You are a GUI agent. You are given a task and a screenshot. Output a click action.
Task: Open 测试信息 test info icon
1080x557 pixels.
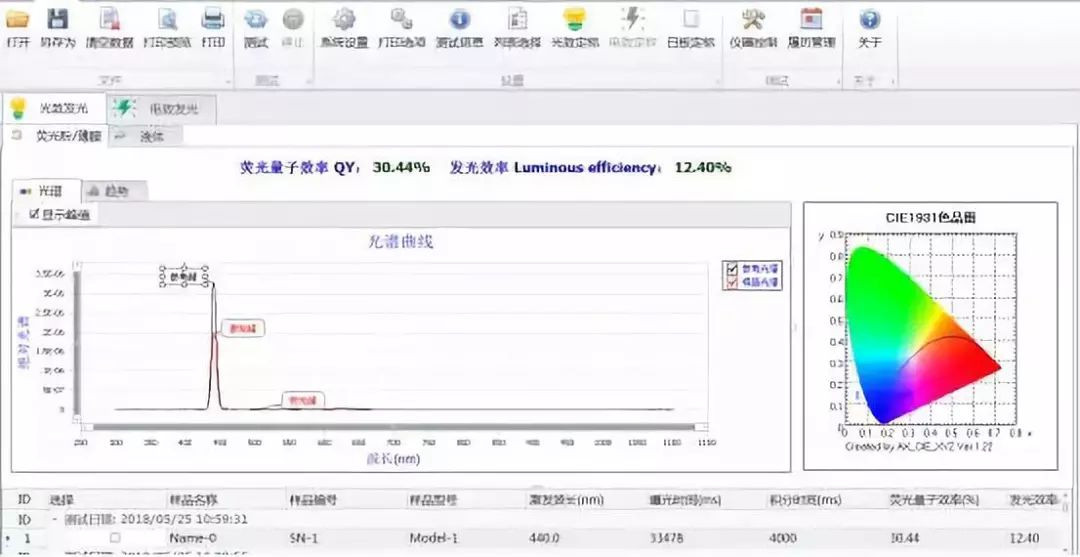click(x=459, y=19)
